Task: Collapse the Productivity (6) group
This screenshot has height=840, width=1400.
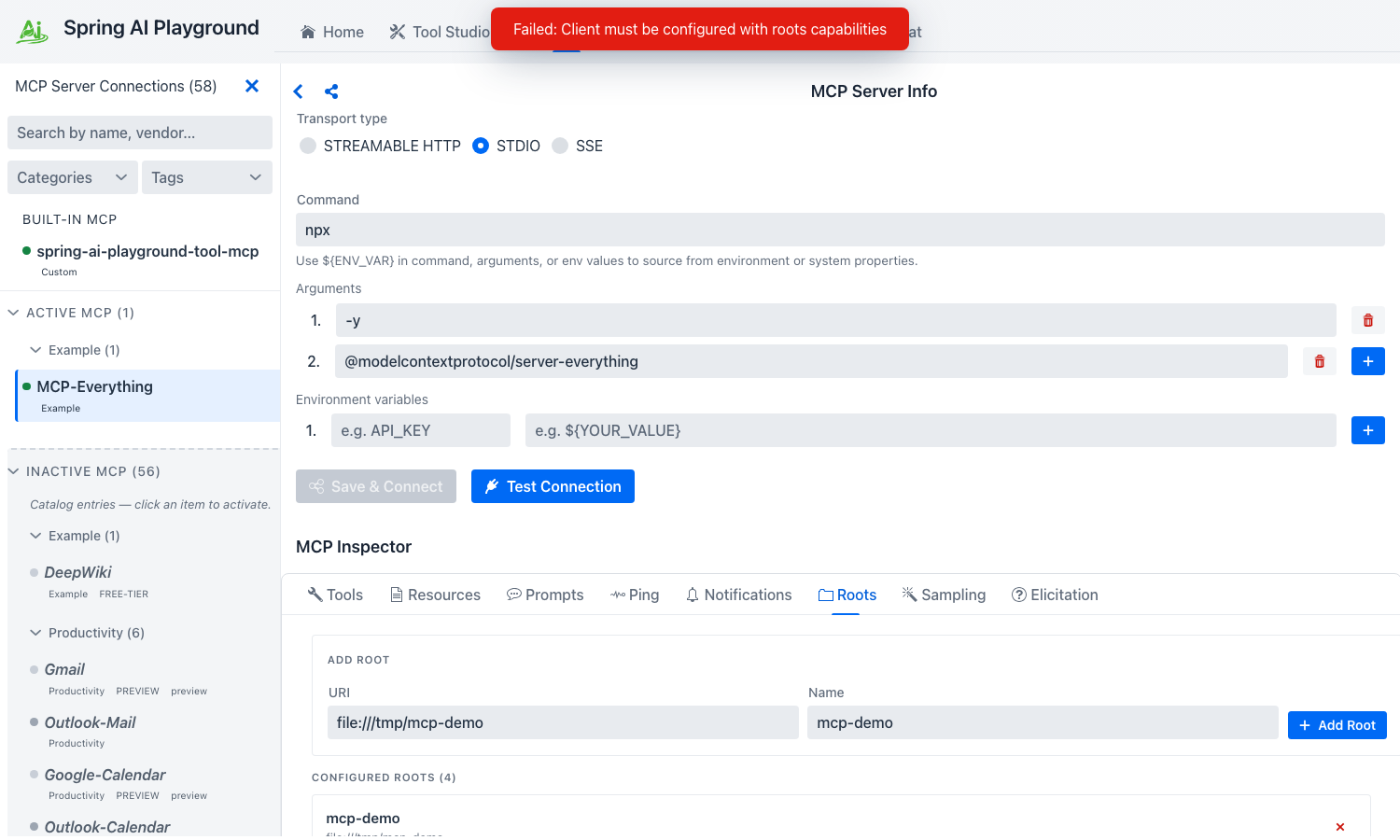Action: pos(35,633)
